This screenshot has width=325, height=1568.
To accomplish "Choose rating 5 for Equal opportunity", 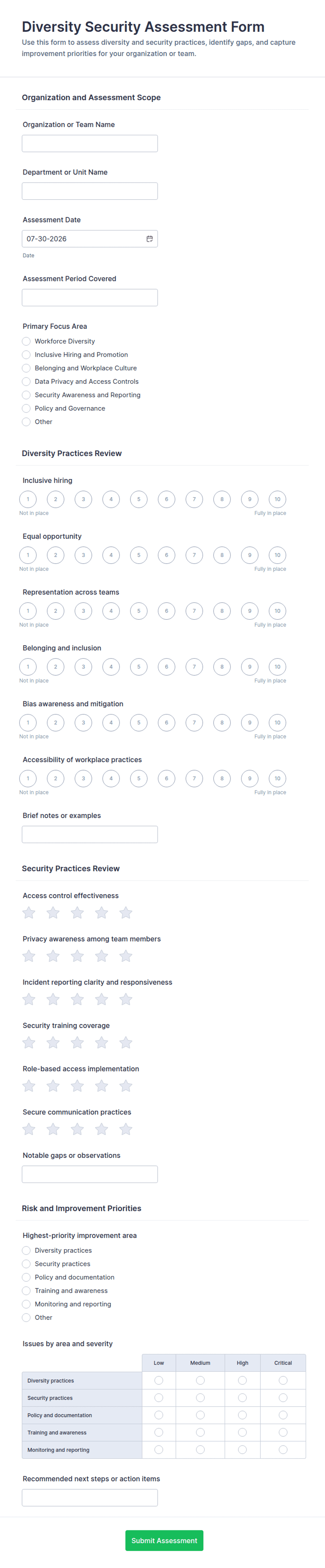I will (x=138, y=555).
